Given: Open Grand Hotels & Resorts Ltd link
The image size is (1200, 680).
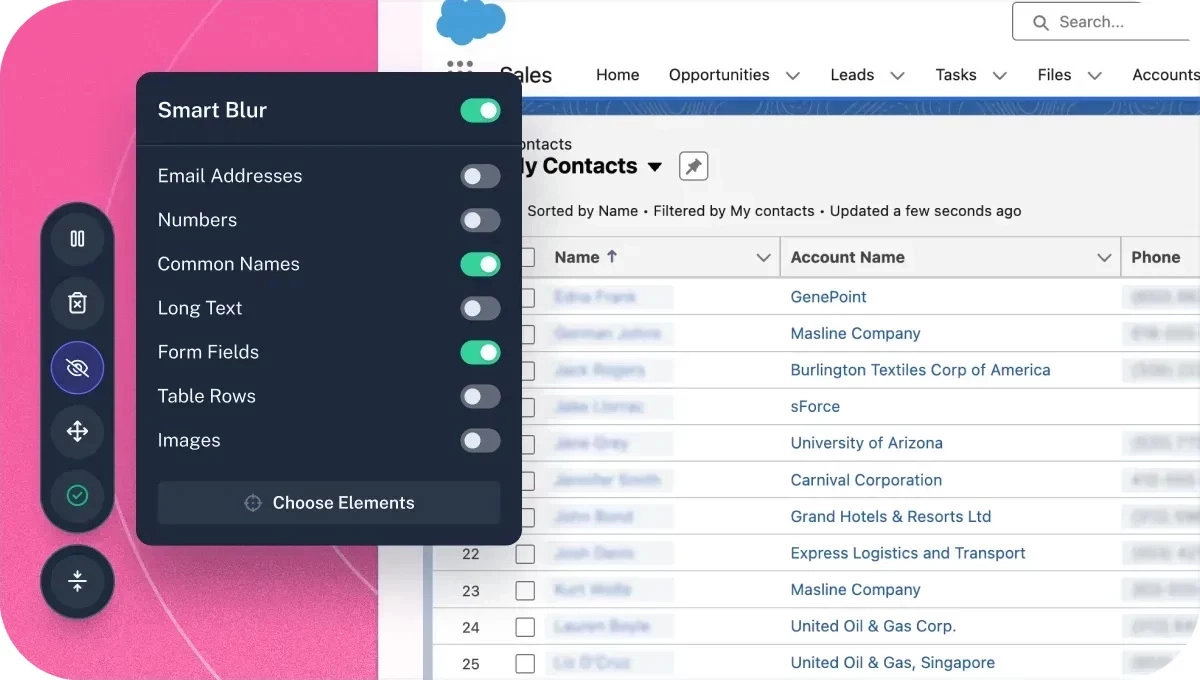Looking at the screenshot, I should tap(890, 517).
